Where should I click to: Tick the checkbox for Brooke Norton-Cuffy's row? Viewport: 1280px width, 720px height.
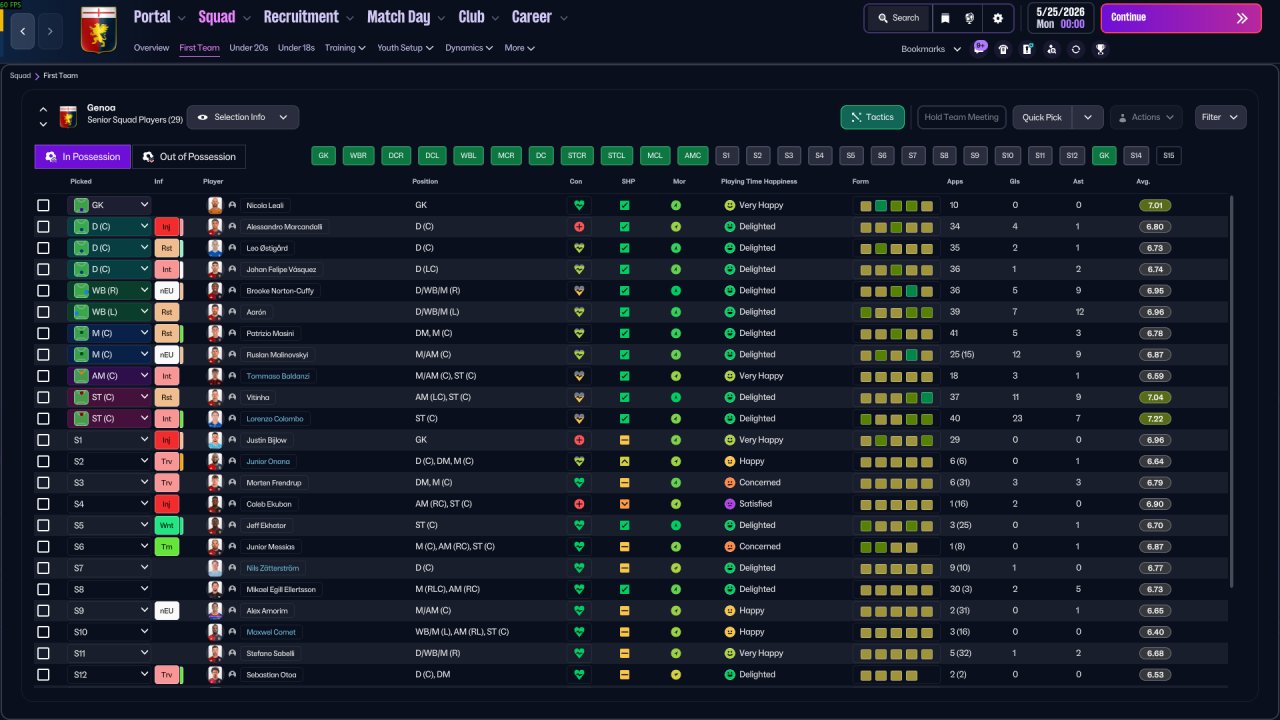[x=43, y=291]
